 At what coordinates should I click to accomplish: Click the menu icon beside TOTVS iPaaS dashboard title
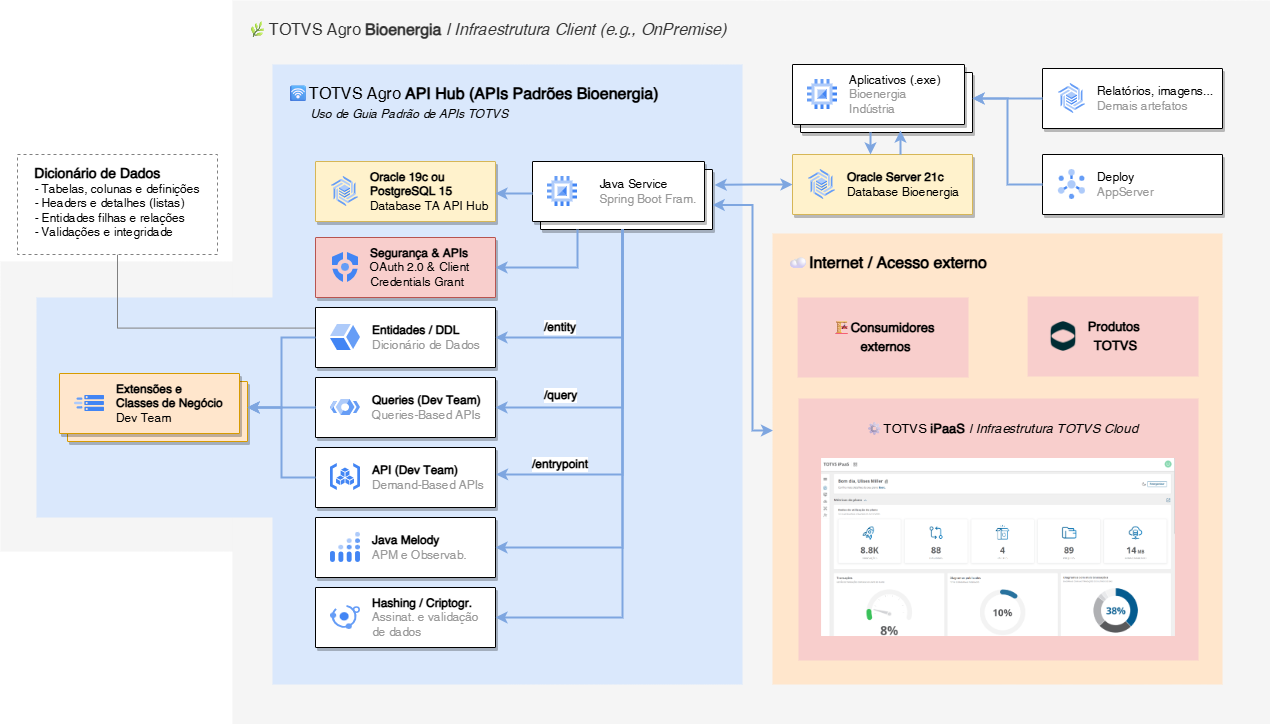click(x=855, y=464)
